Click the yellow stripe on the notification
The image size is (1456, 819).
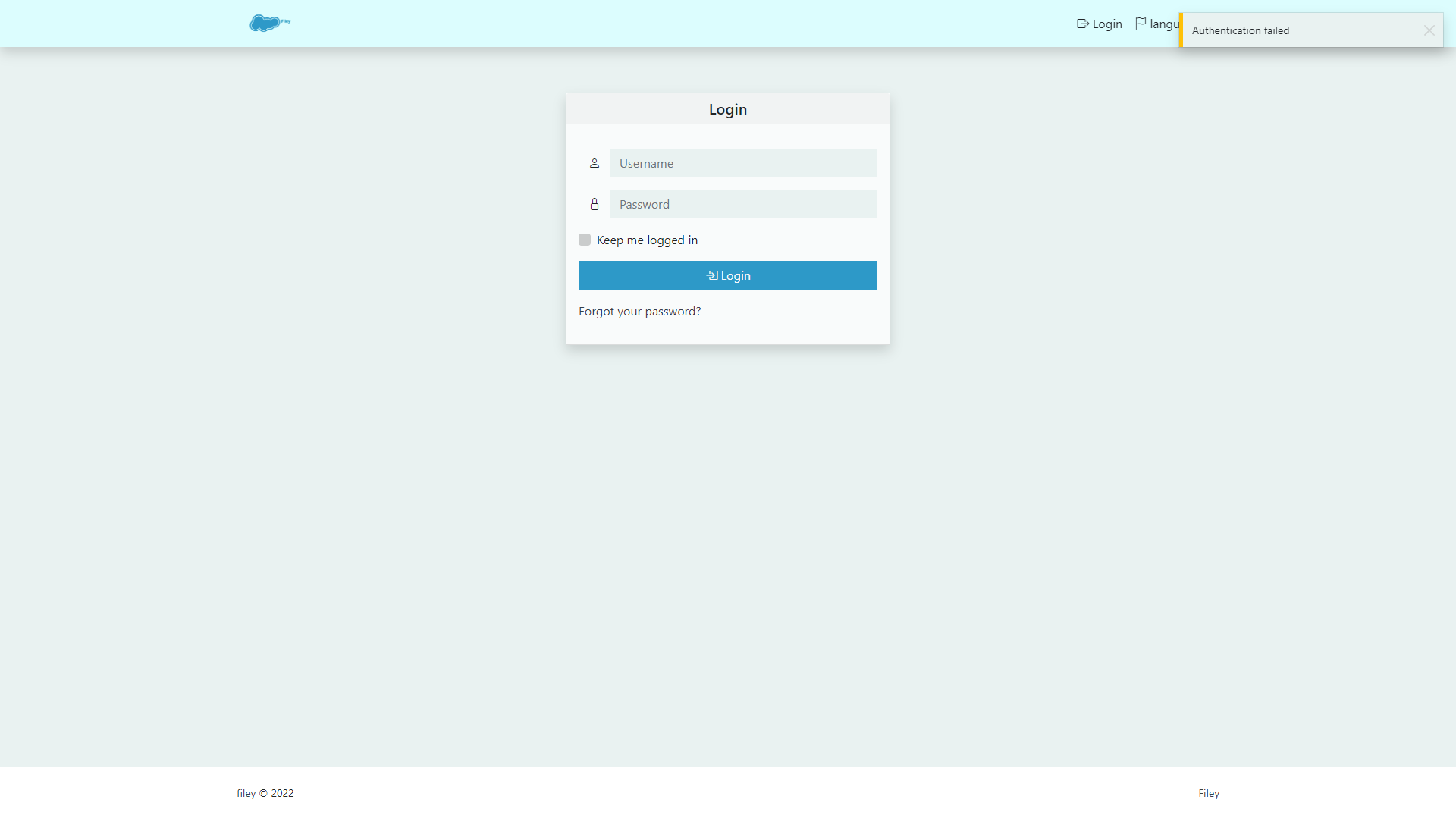pos(1181,30)
